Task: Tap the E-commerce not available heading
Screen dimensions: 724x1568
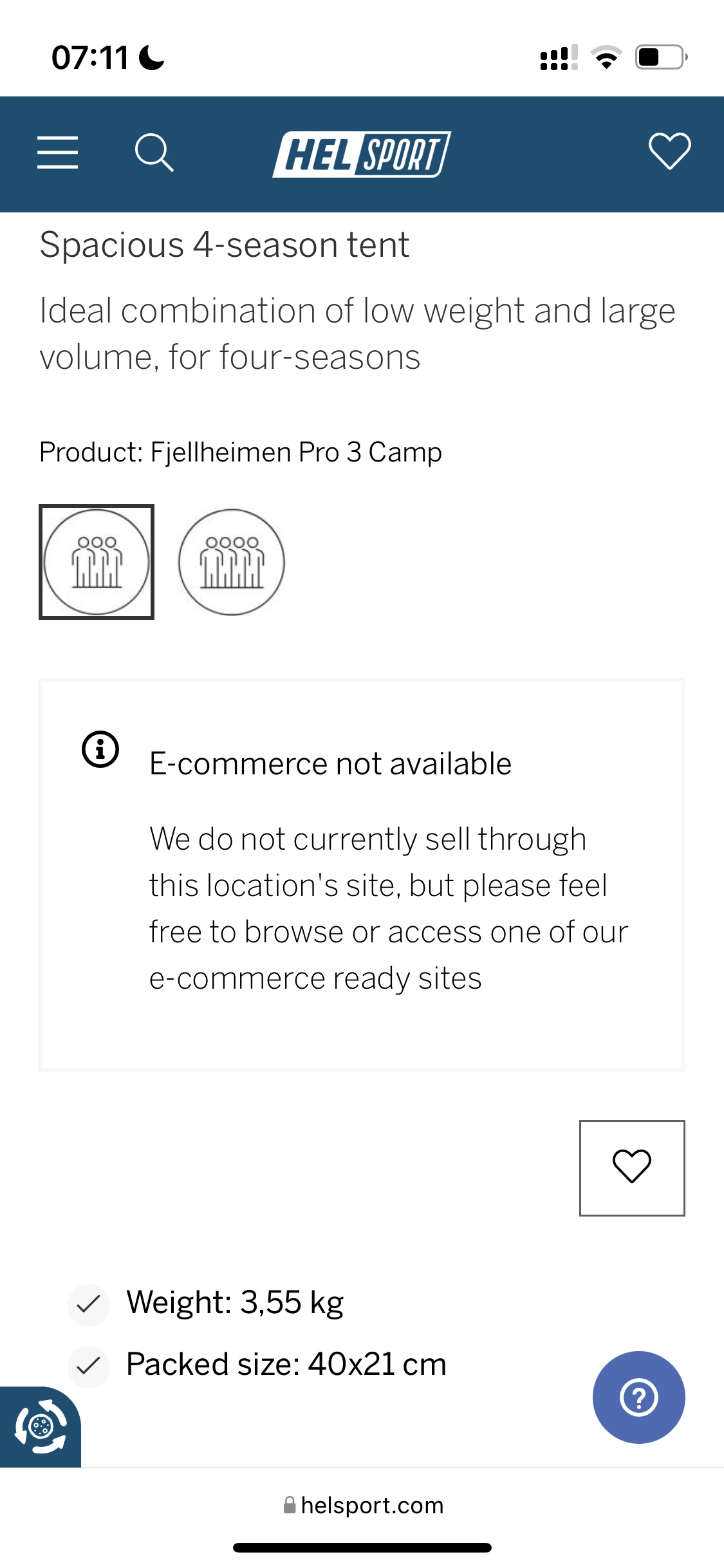Action: (330, 764)
